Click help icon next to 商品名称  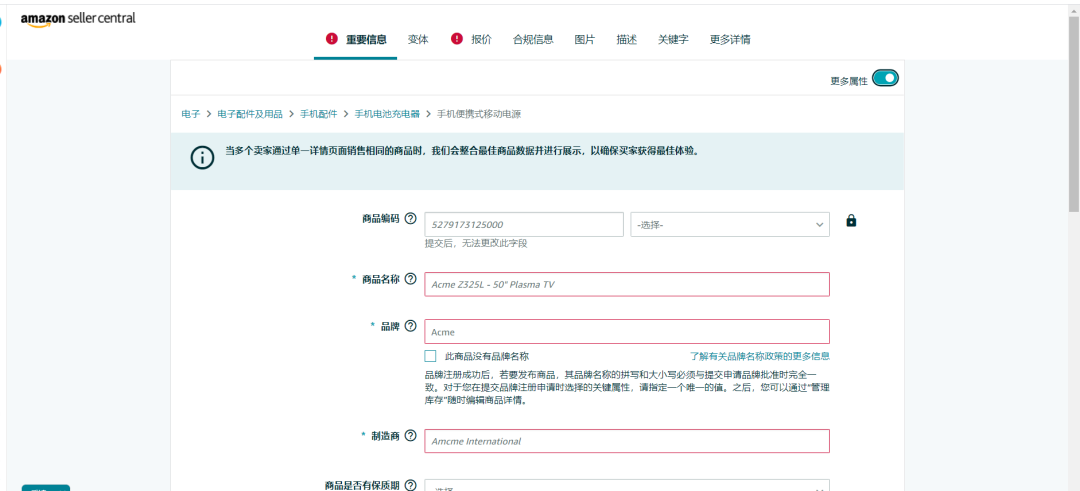click(x=411, y=279)
